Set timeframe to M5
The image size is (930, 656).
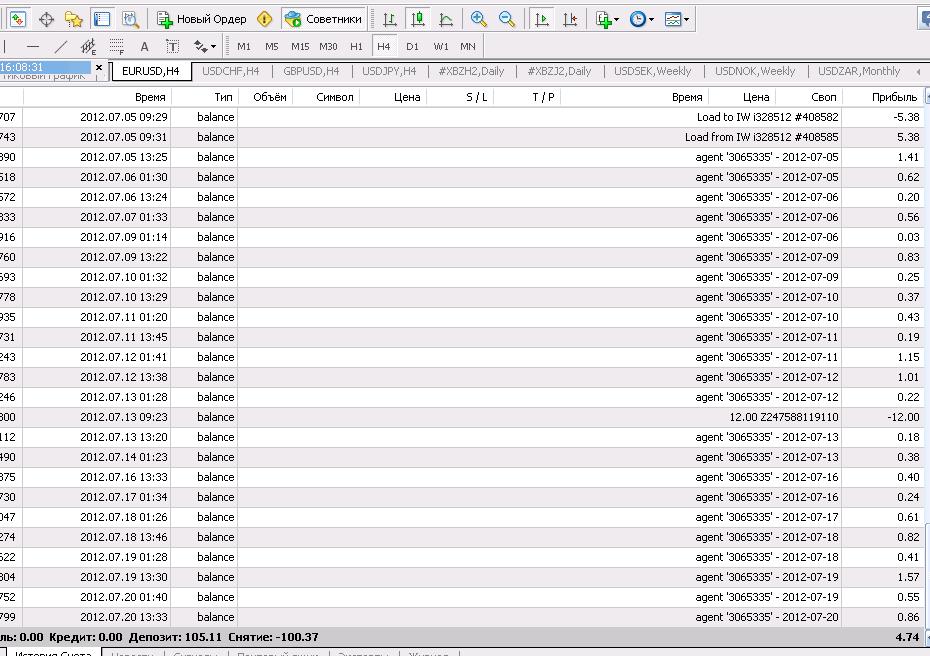point(272,46)
